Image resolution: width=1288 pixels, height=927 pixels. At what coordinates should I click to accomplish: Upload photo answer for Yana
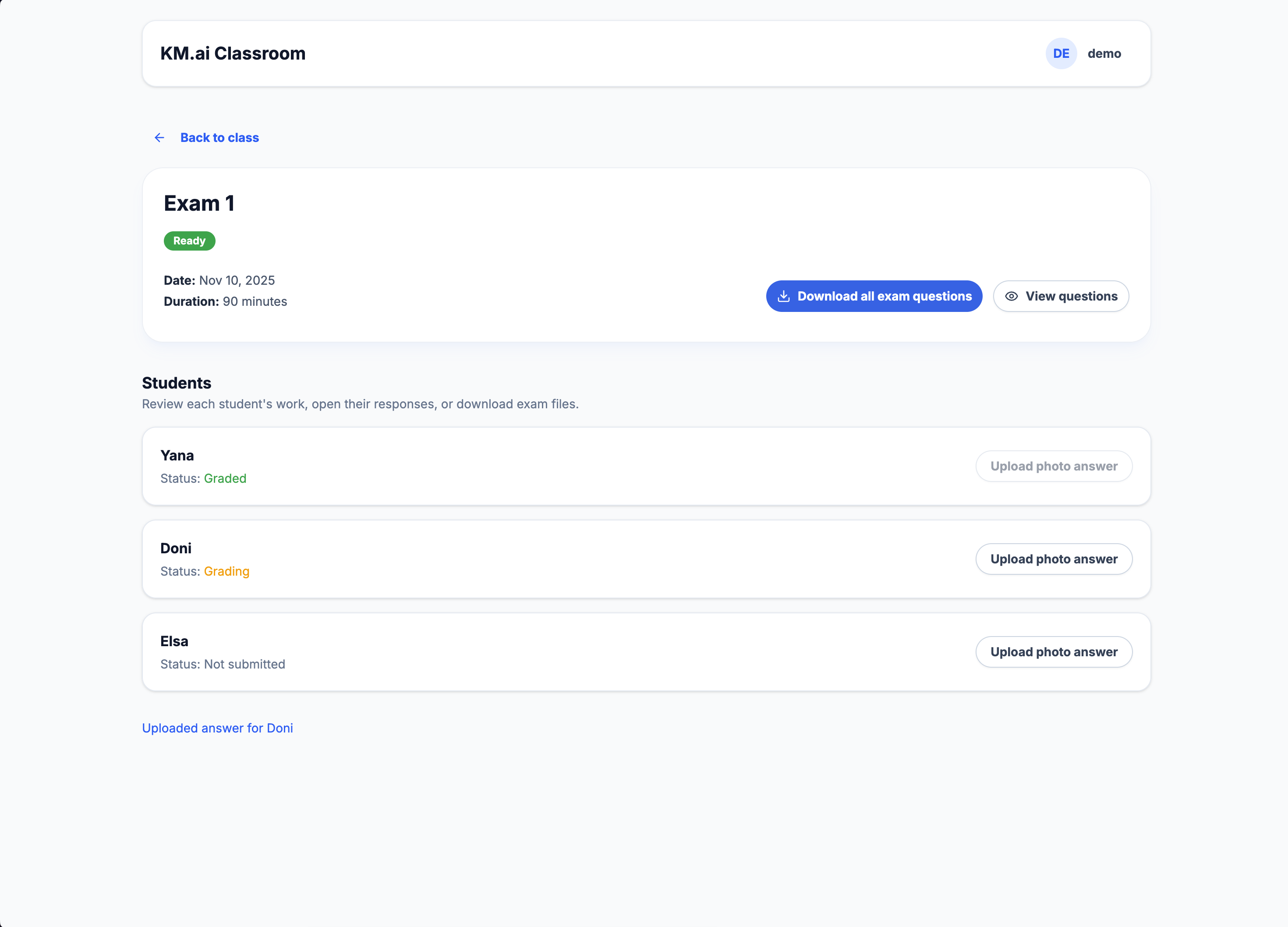point(1054,466)
